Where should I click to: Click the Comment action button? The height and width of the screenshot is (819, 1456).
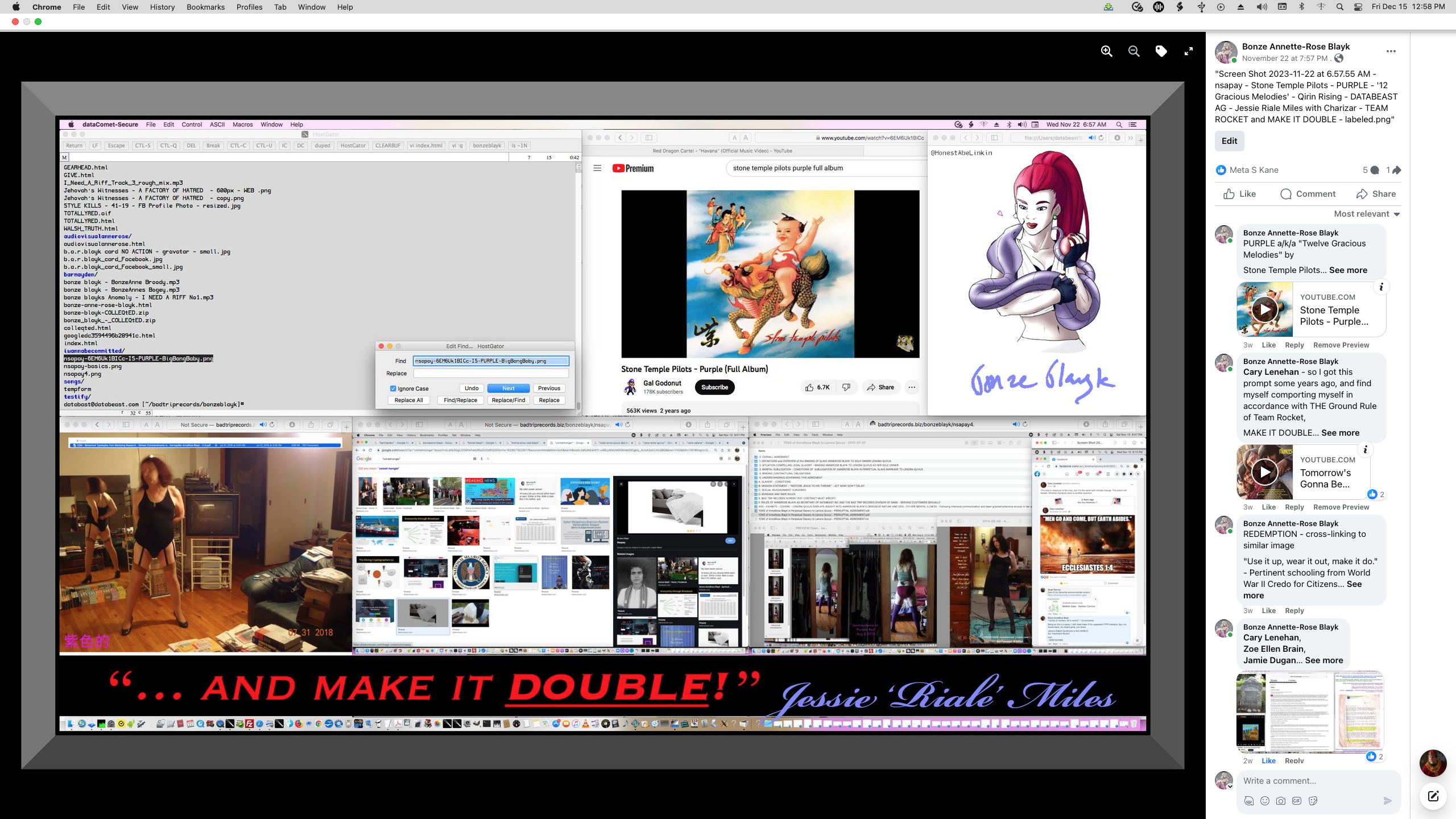(1308, 194)
